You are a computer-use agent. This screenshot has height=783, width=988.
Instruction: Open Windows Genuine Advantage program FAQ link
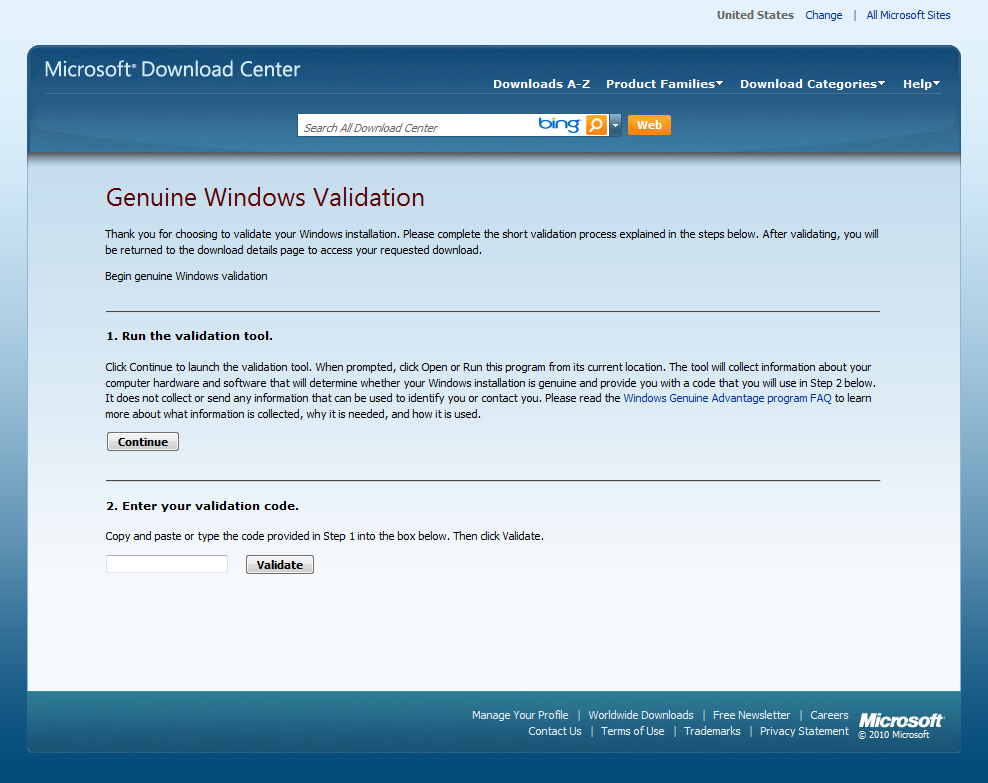727,398
